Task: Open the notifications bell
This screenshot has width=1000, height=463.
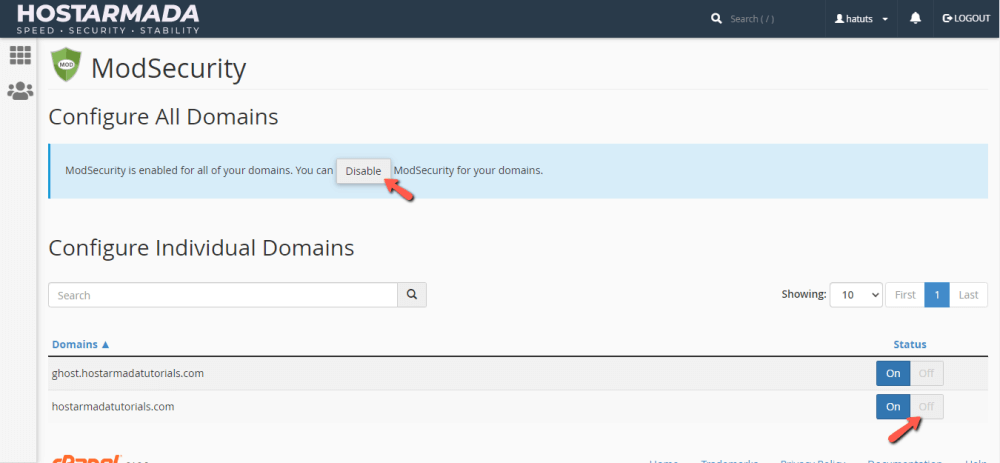Action: click(x=916, y=18)
